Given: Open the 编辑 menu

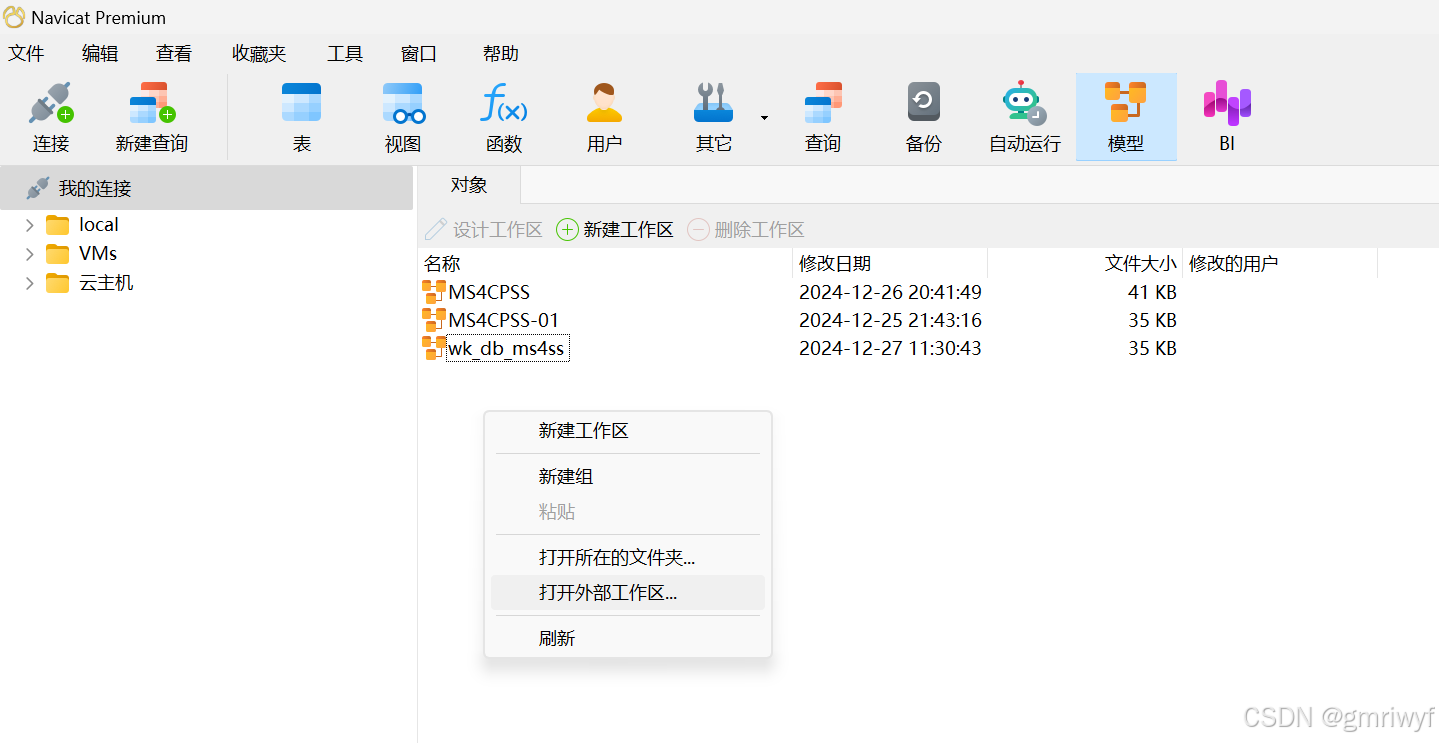Looking at the screenshot, I should click(100, 54).
